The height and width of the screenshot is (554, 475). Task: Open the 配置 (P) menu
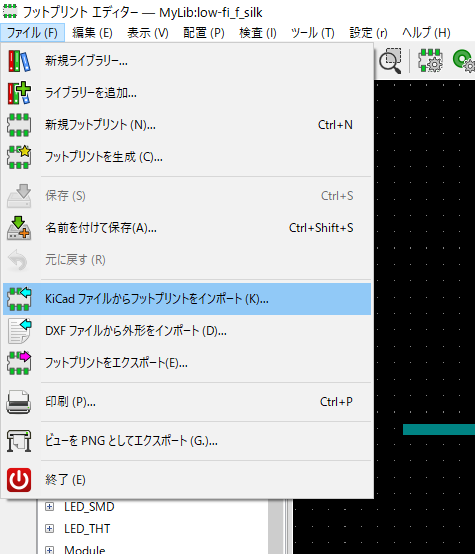[x=204, y=33]
